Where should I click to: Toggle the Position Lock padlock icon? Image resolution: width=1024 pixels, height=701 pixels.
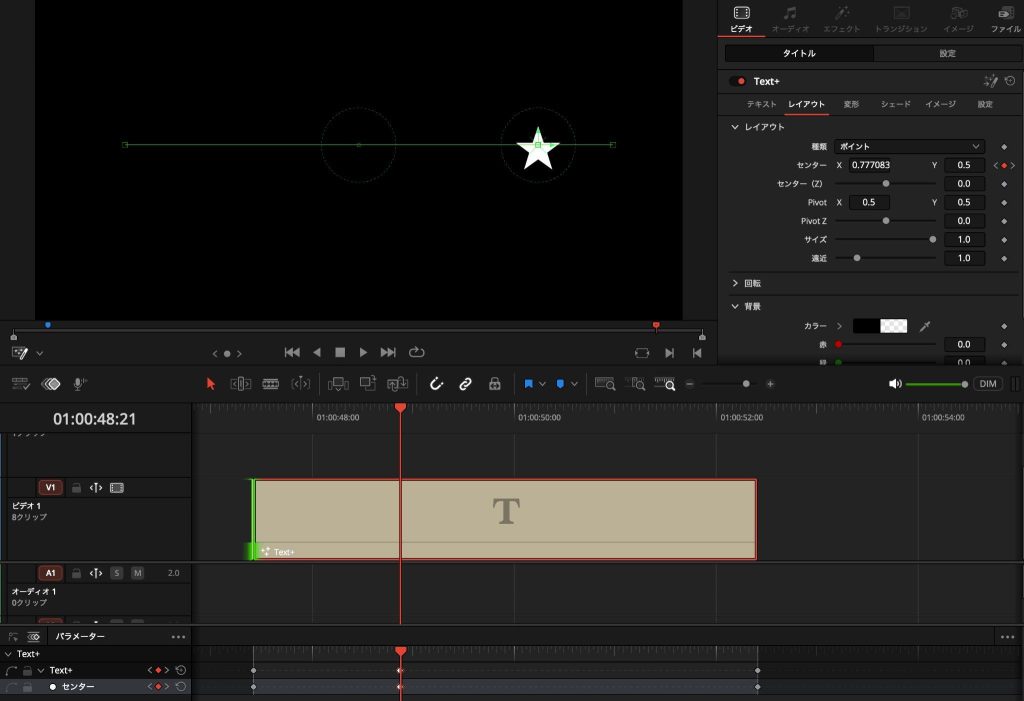pyautogui.click(x=495, y=384)
